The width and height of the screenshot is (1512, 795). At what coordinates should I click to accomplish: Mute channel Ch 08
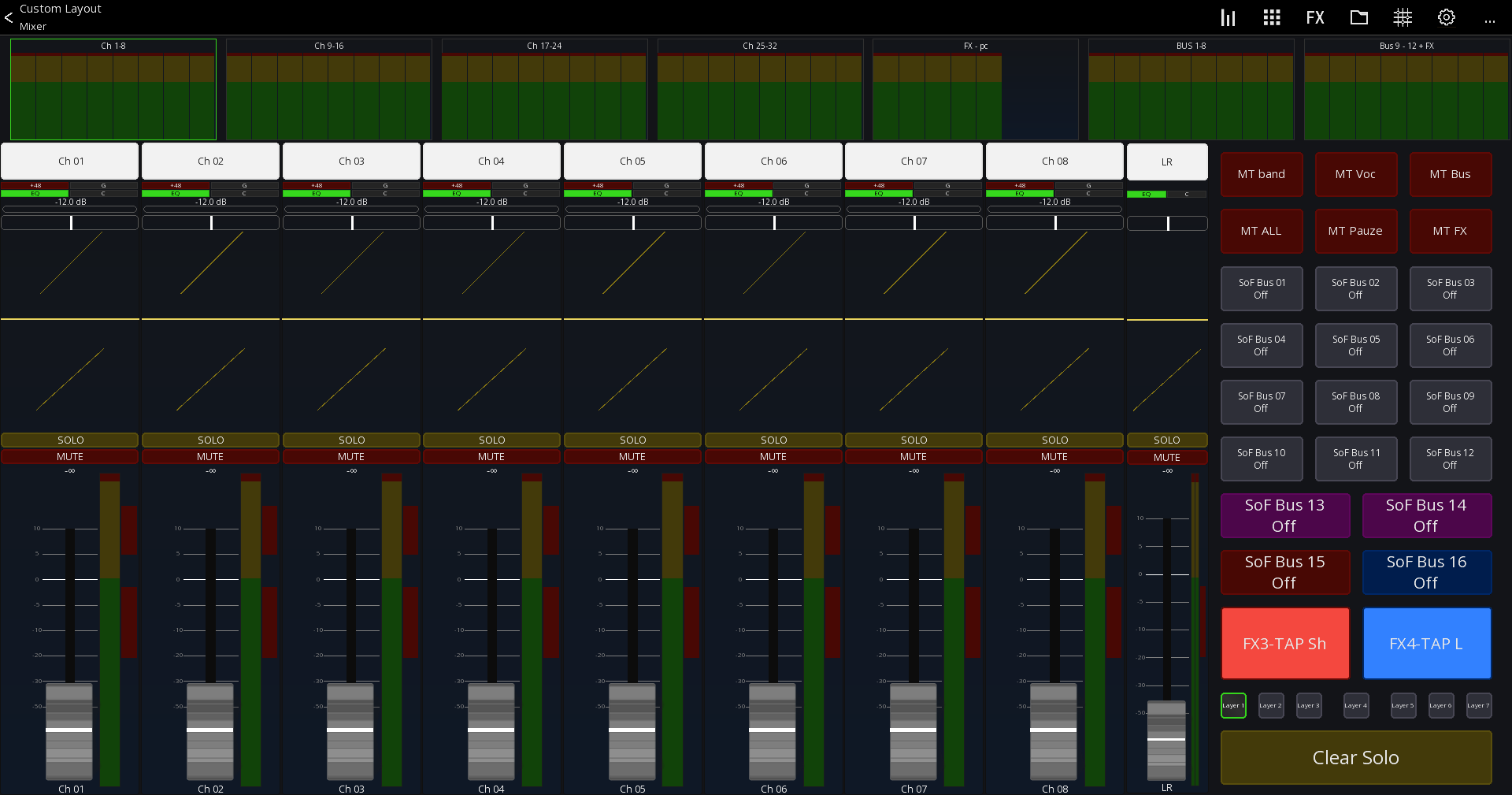coord(1054,456)
